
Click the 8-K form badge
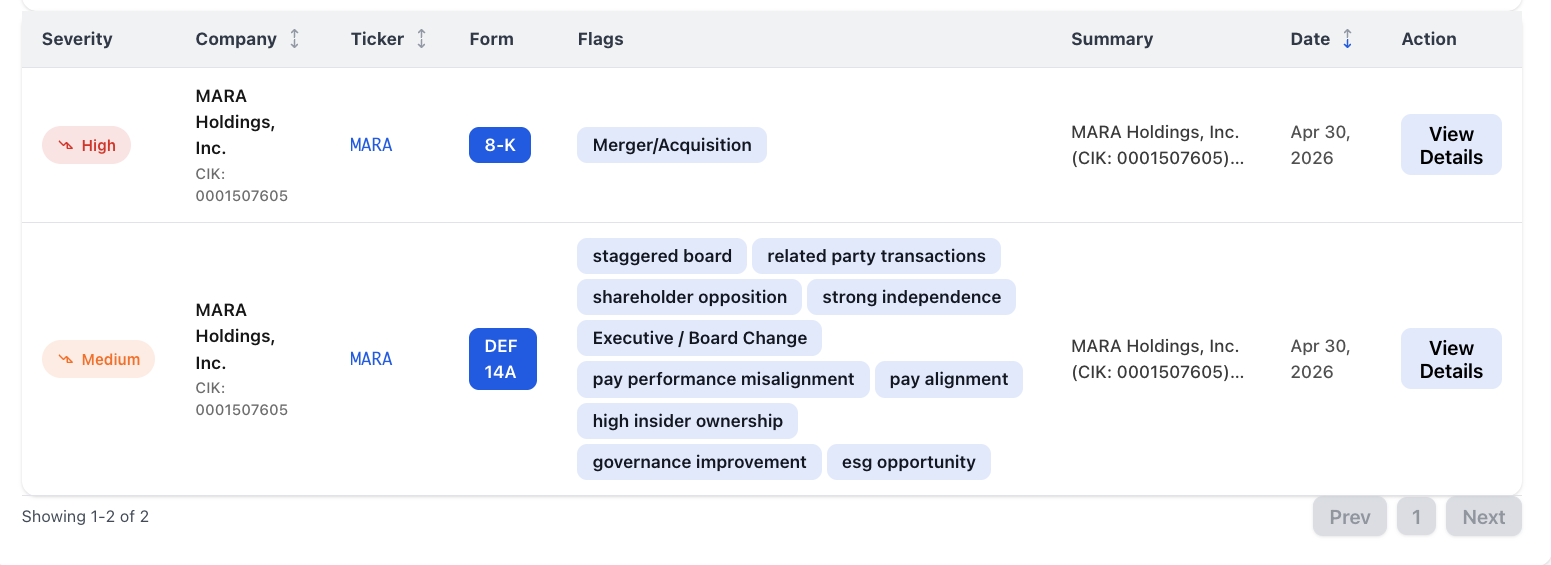click(x=500, y=145)
